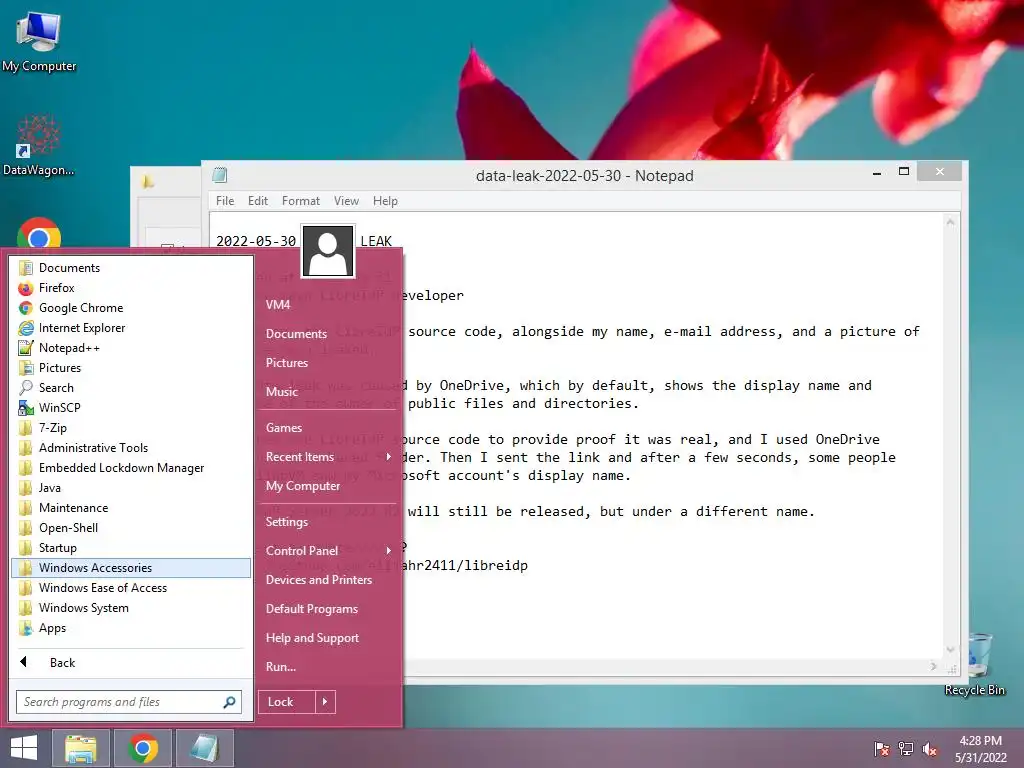The height and width of the screenshot is (768, 1024).
Task: Open the VM4 user folder
Action: [x=328, y=305]
